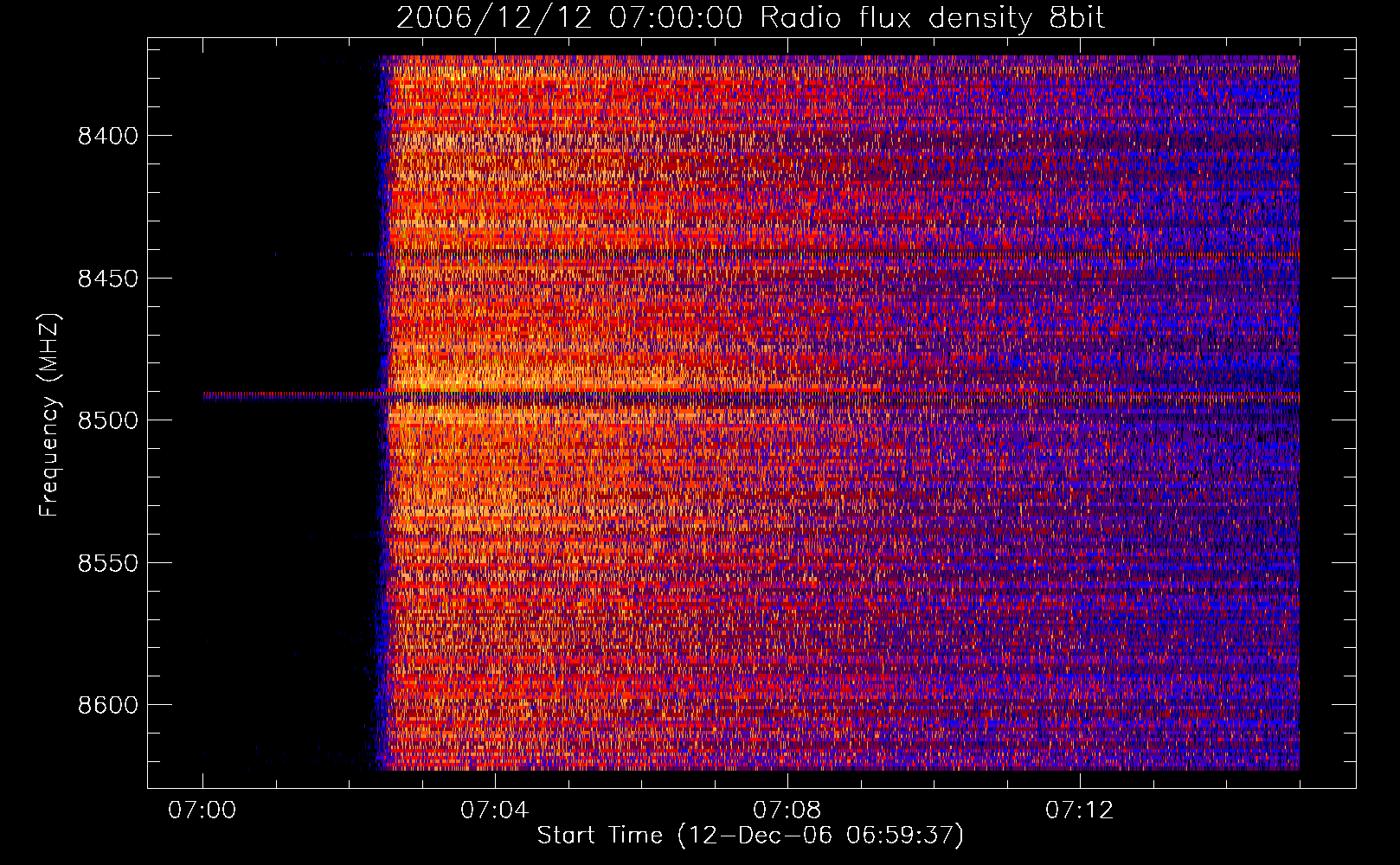Screen dimensions: 1400x865
Task: Click the 'Start Time' x-axis title
Action: [600, 836]
